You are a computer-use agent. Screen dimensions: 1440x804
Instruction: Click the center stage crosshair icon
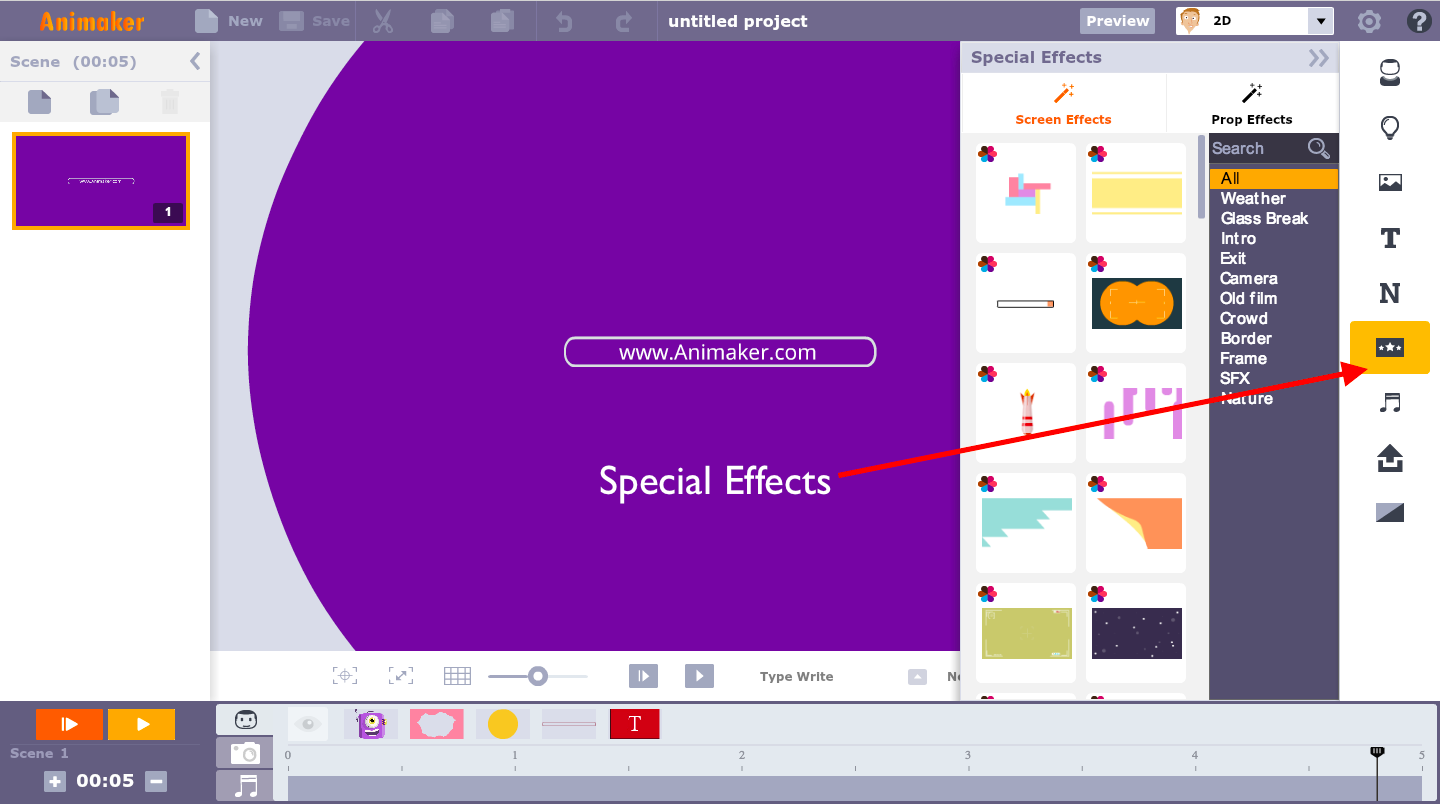(344, 676)
